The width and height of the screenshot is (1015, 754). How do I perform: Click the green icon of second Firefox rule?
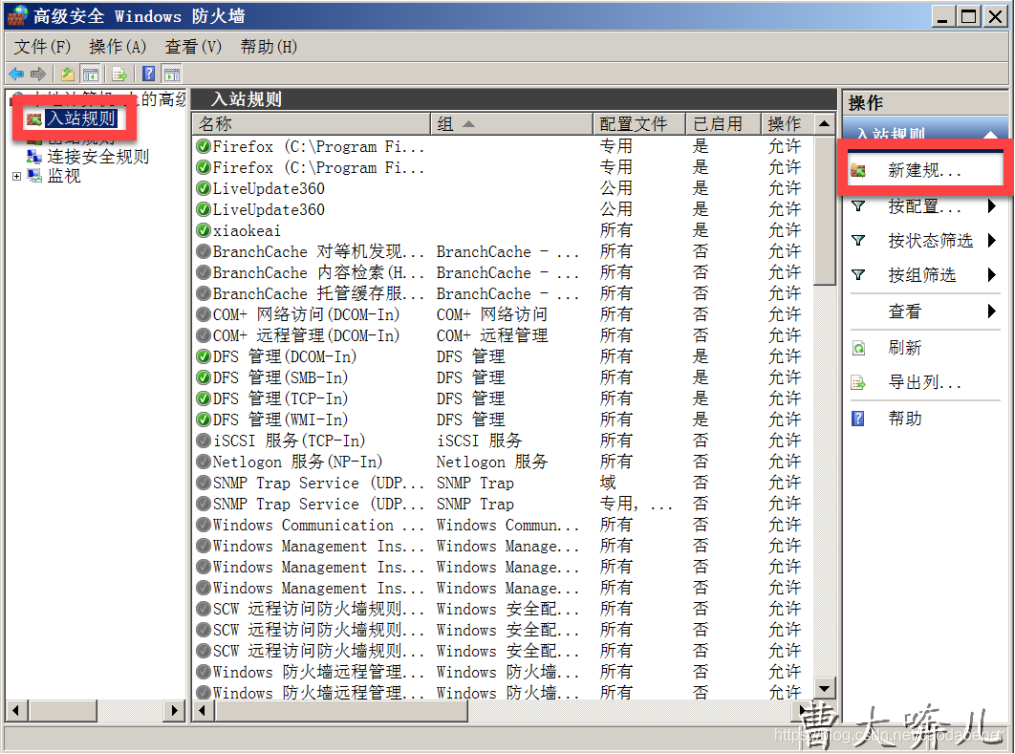[203, 168]
